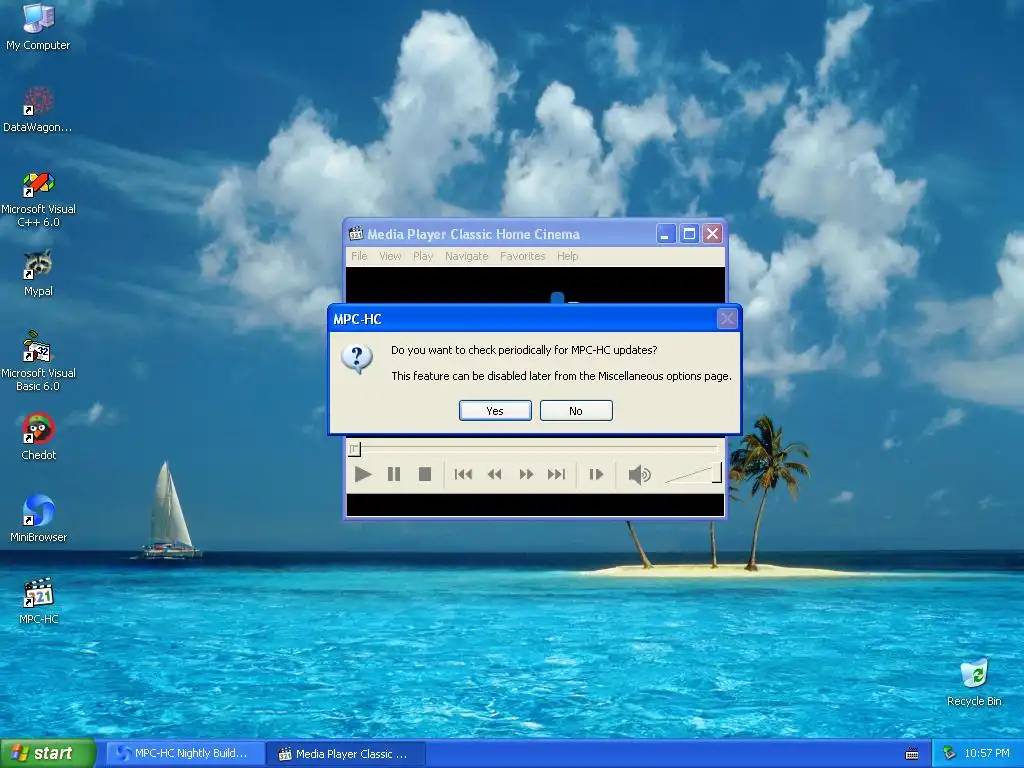
Task: Click the Media Player Classic taskbar button
Action: 347,754
